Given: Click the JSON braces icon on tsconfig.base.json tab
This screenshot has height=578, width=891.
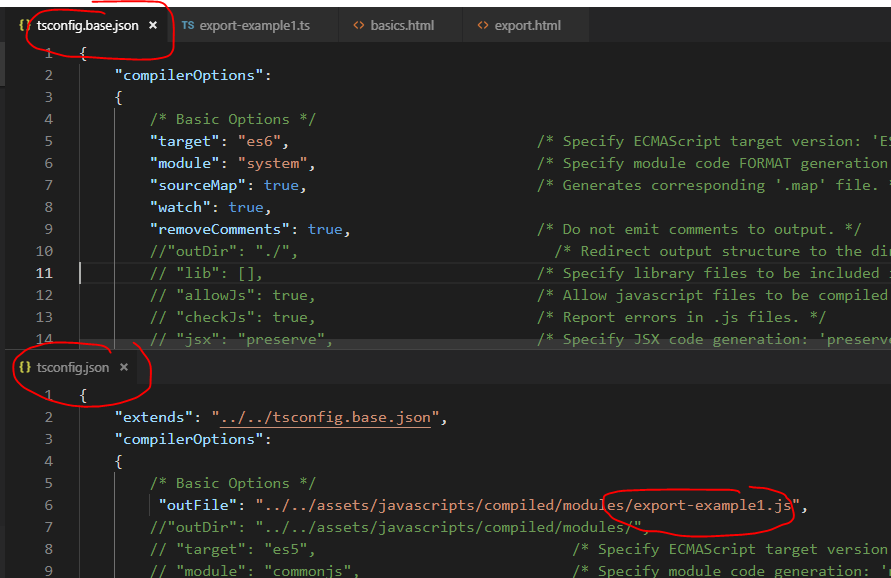Looking at the screenshot, I should tap(24, 25).
